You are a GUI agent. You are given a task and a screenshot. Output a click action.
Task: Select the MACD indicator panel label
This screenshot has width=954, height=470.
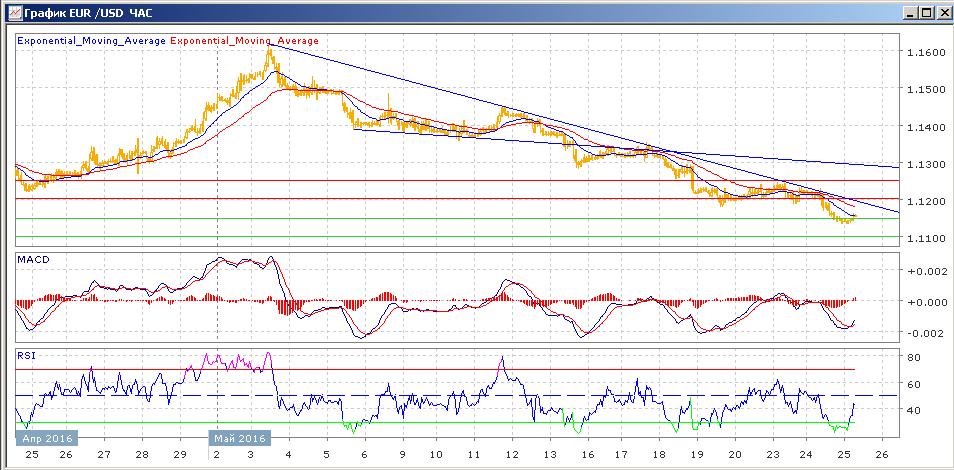[34, 260]
